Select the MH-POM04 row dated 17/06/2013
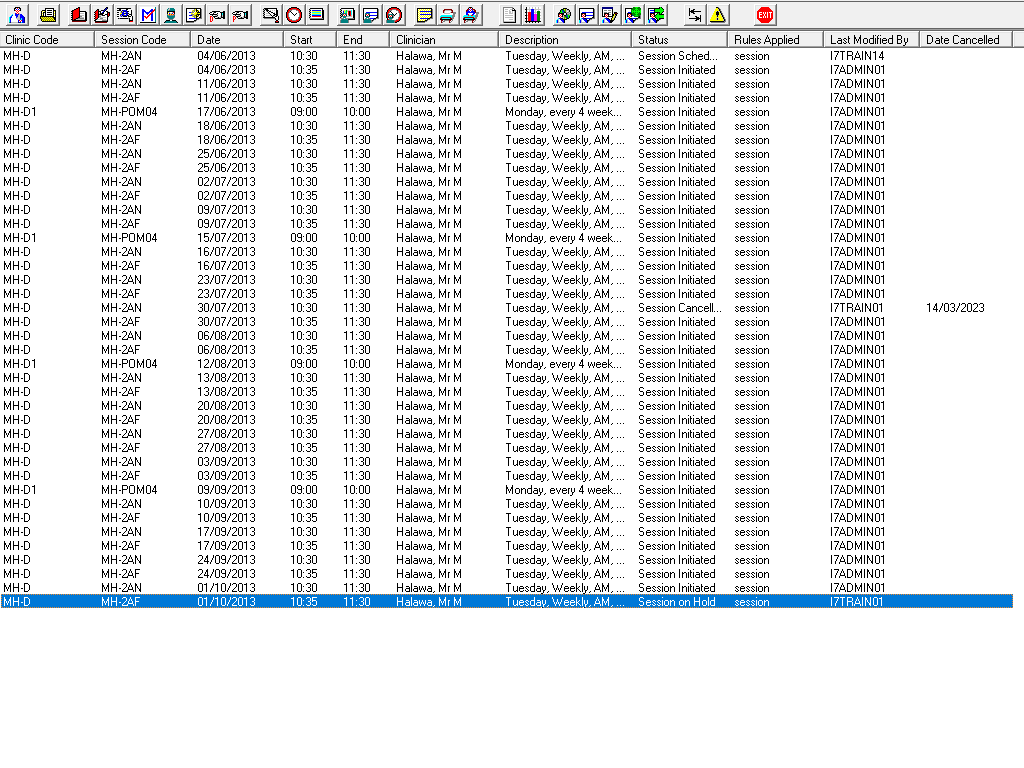 click(506, 112)
